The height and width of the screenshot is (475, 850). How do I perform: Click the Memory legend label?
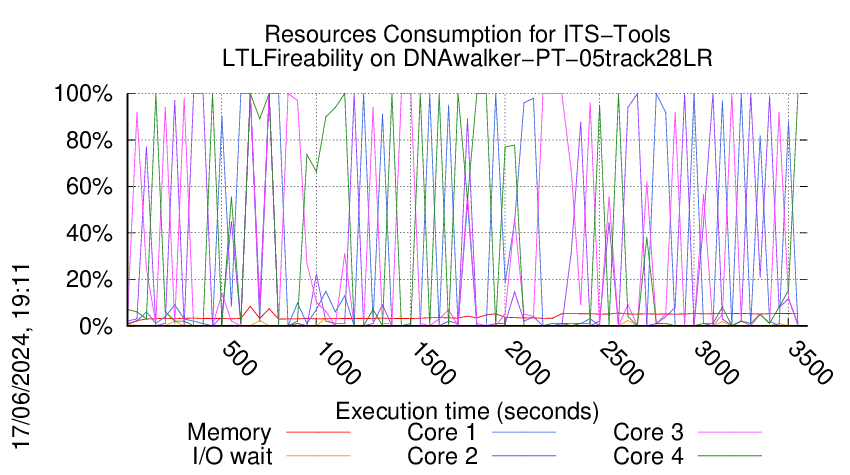pyautogui.click(x=229, y=432)
